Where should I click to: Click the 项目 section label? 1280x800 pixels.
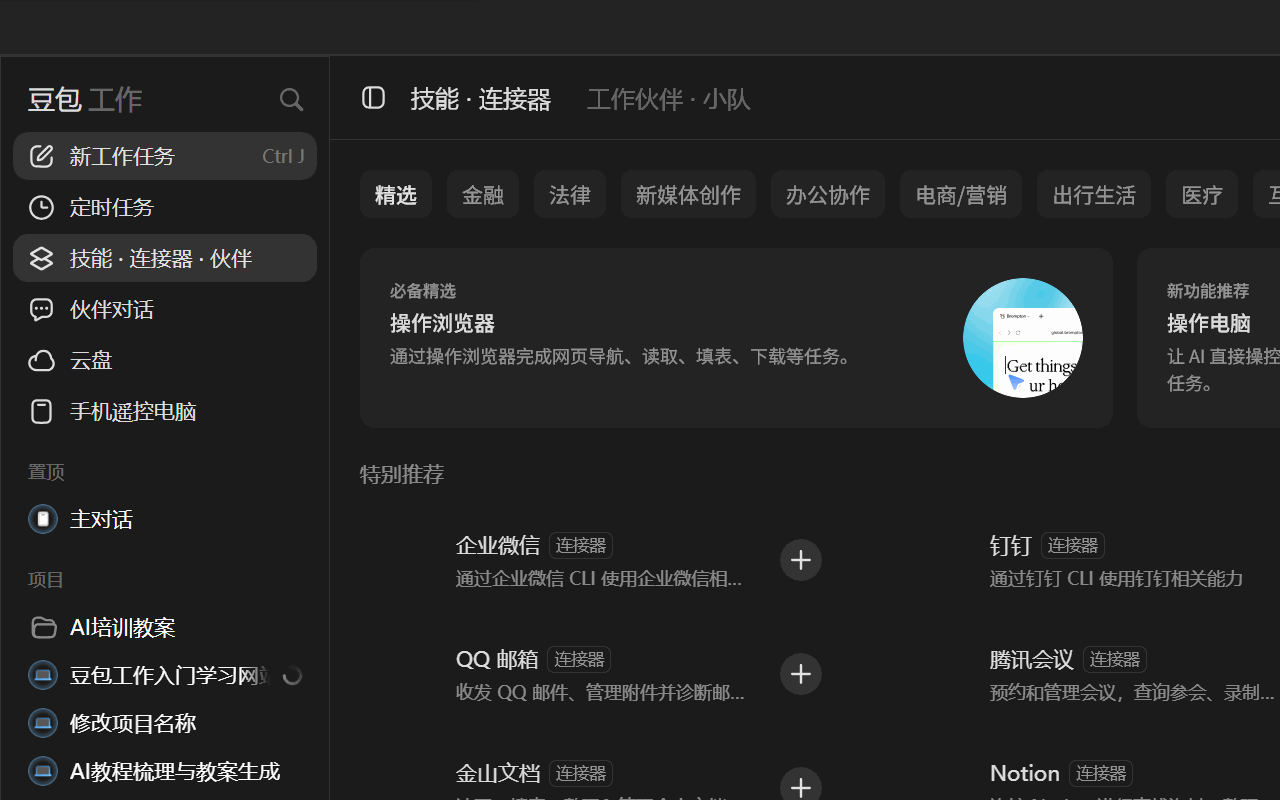pyautogui.click(x=46, y=580)
